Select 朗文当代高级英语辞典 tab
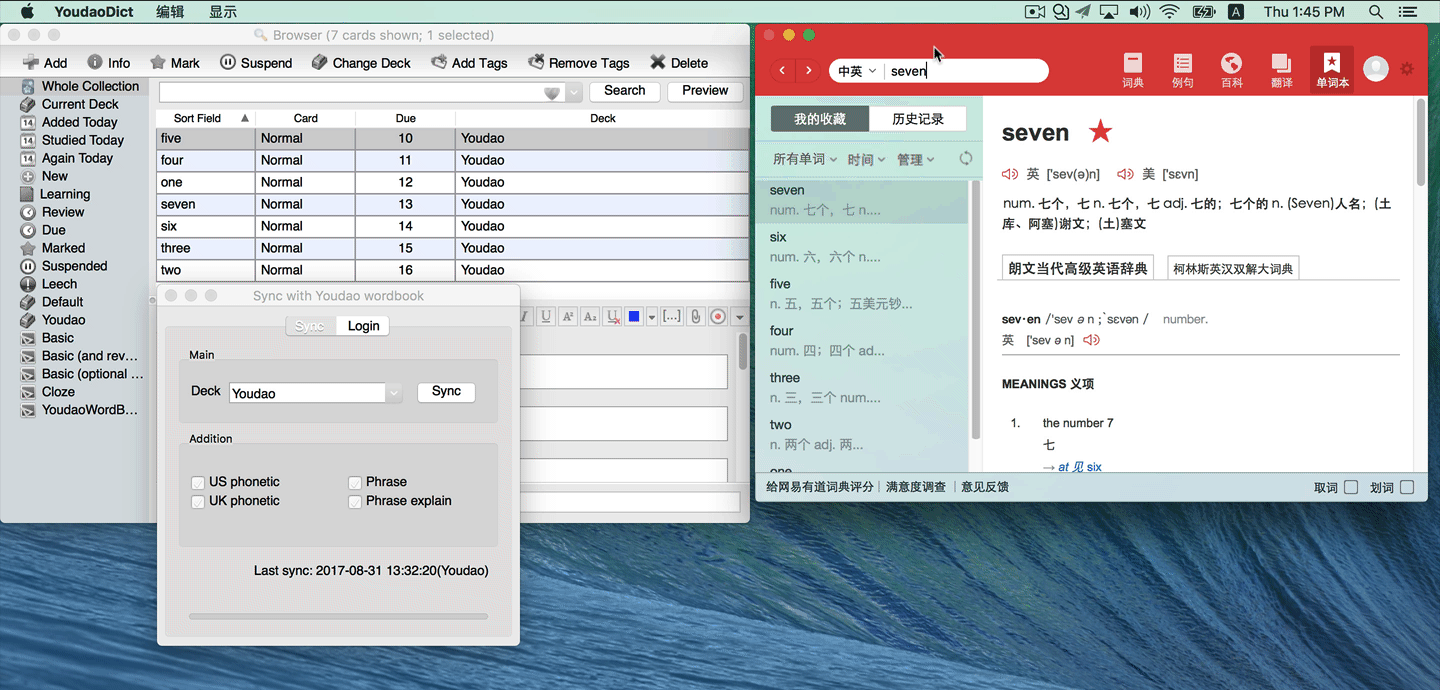The height and width of the screenshot is (690, 1440). pyautogui.click(x=1077, y=268)
